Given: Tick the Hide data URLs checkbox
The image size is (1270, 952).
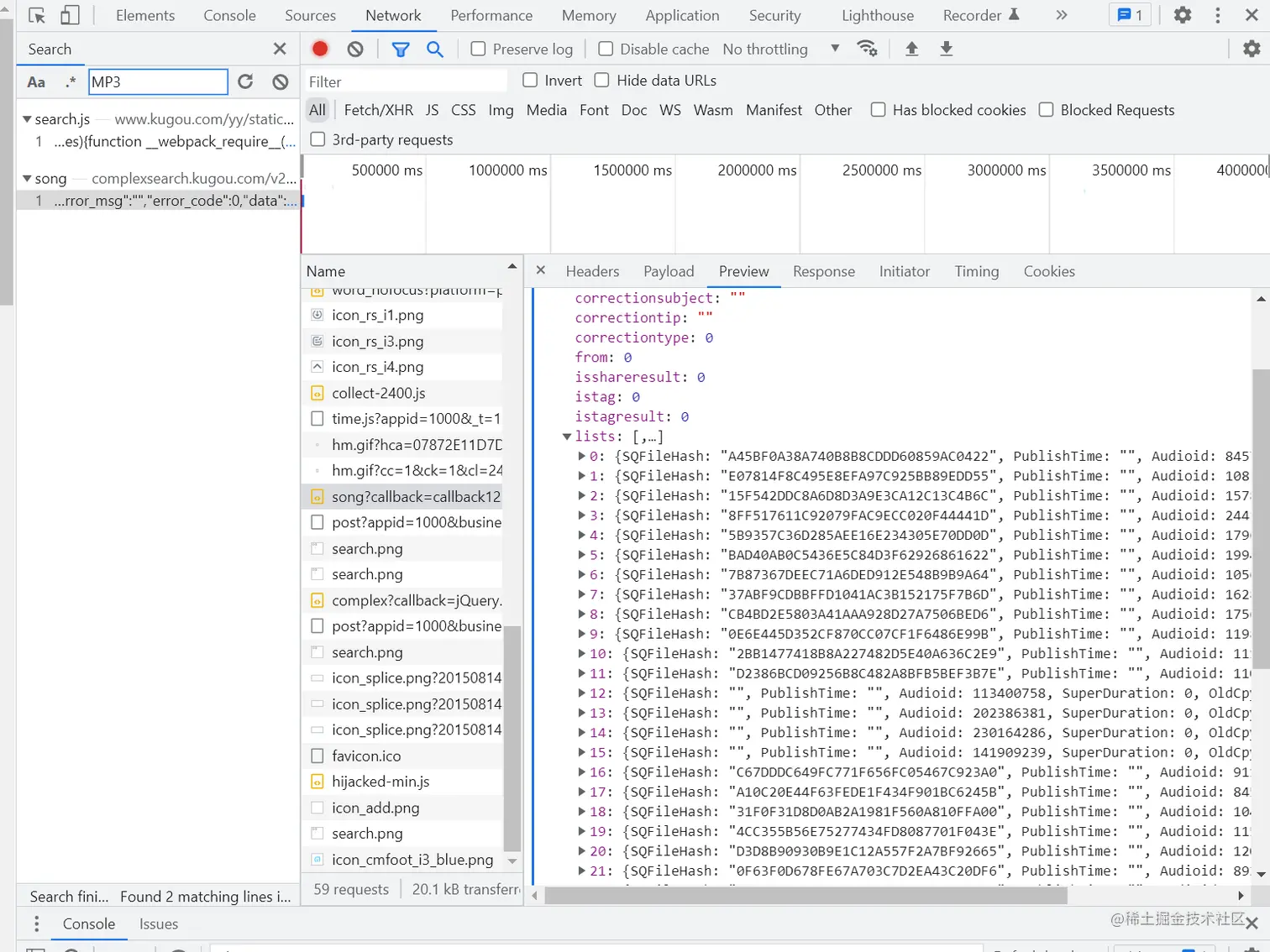Looking at the screenshot, I should 601,81.
